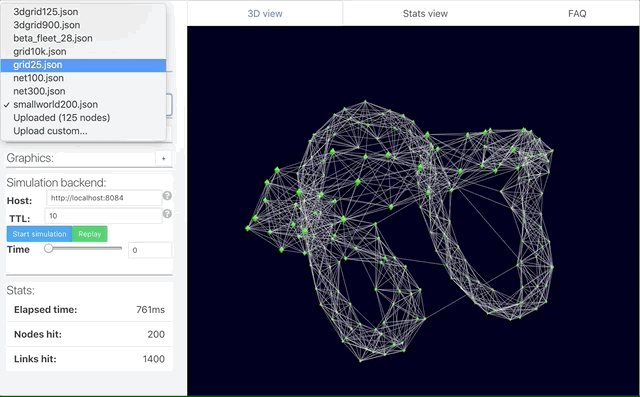Image resolution: width=640 pixels, height=397 pixels.
Task: Click the TTL help question-mark icon
Action: 167,214
